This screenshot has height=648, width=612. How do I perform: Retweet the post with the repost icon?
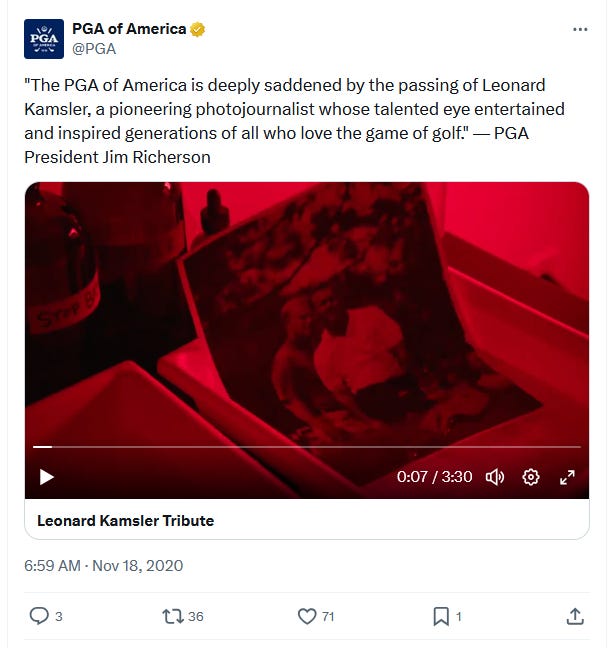pyautogui.click(x=173, y=616)
